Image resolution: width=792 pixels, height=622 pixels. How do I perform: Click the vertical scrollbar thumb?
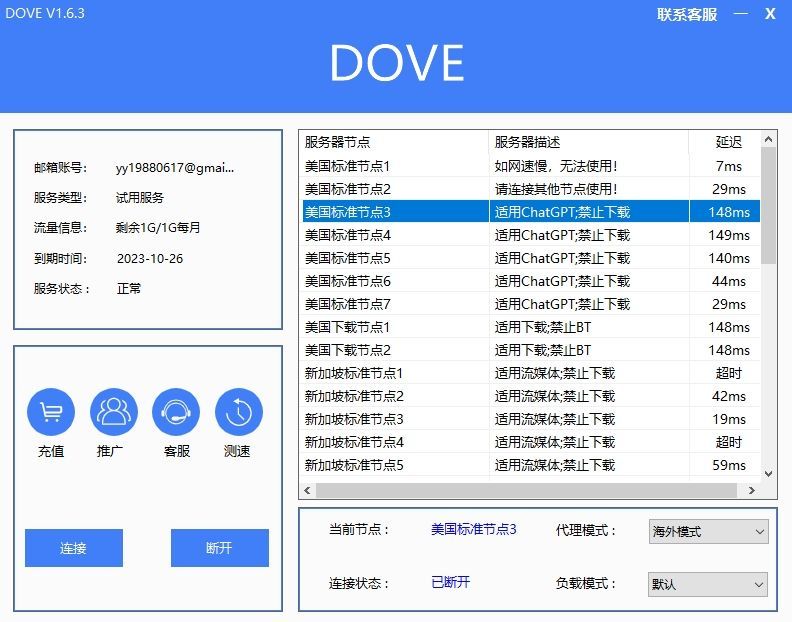pyautogui.click(x=768, y=205)
